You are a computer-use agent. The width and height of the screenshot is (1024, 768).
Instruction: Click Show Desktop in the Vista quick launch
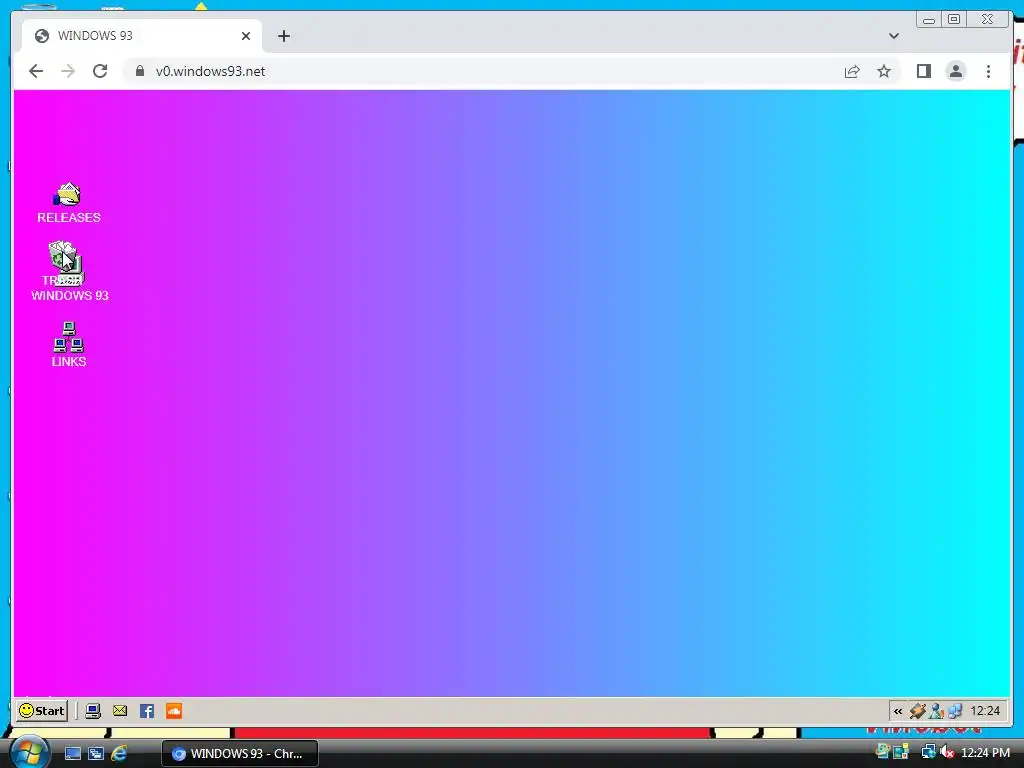(72, 754)
